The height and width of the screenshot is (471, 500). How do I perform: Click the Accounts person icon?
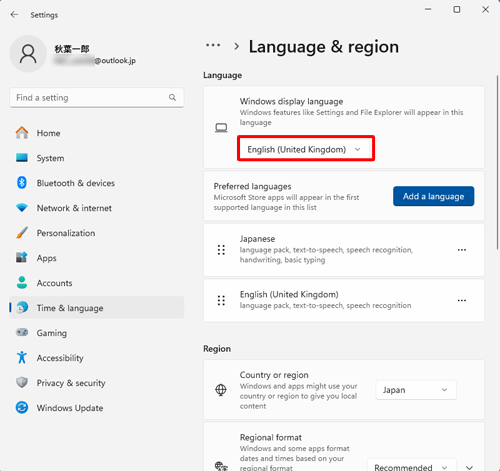tap(22, 283)
